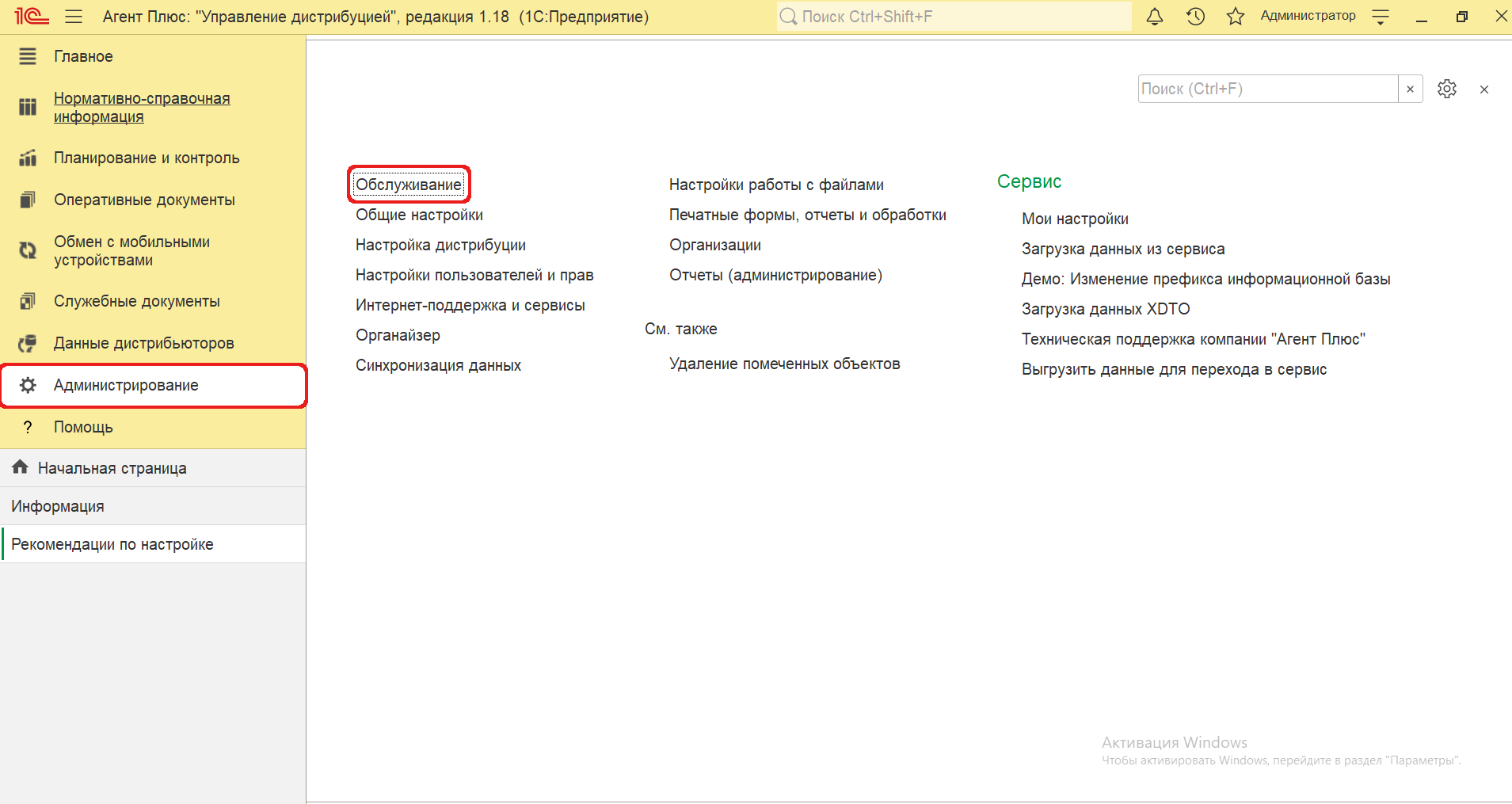Open favorites star icon
1512x804 pixels.
click(x=1236, y=16)
